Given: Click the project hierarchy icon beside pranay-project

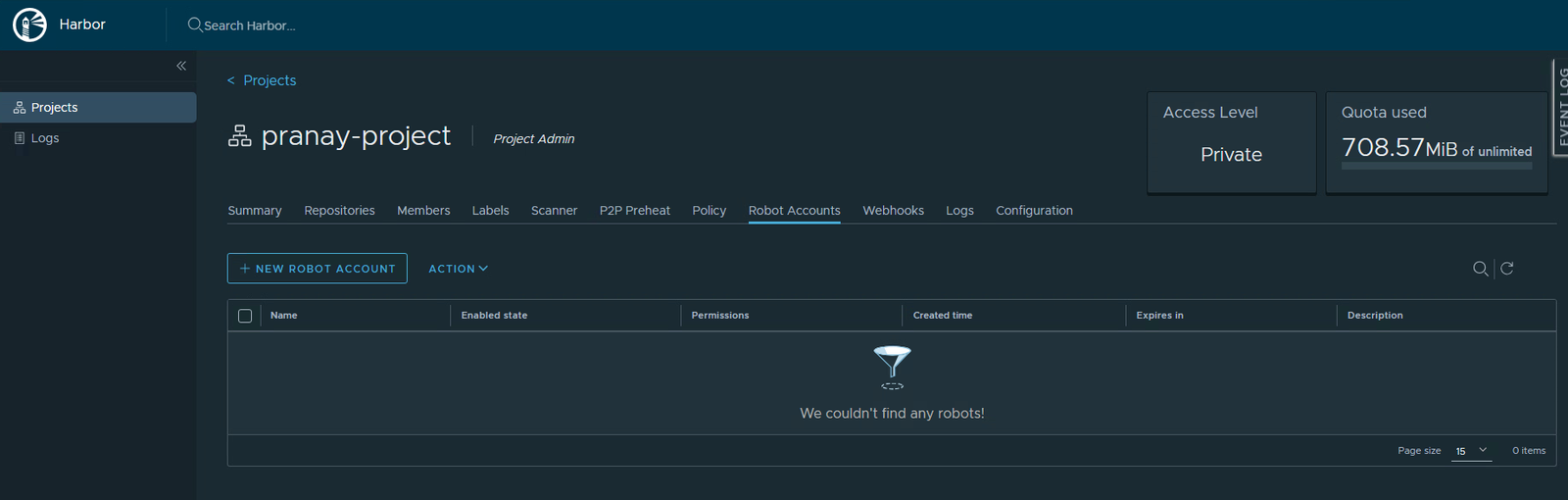Looking at the screenshot, I should pos(240,136).
